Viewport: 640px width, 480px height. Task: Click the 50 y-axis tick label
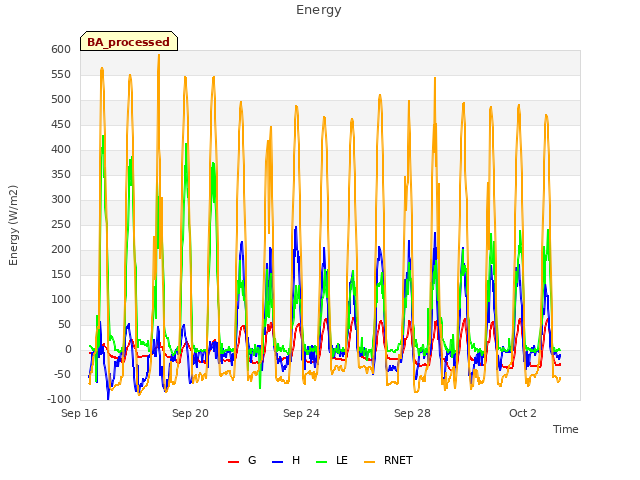tap(65, 324)
